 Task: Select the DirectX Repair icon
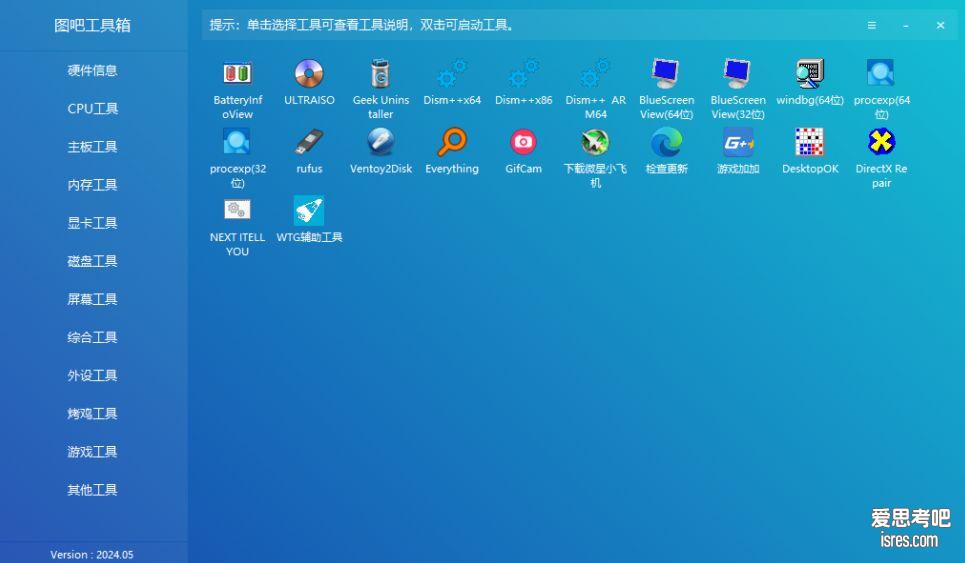pyautogui.click(x=881, y=142)
